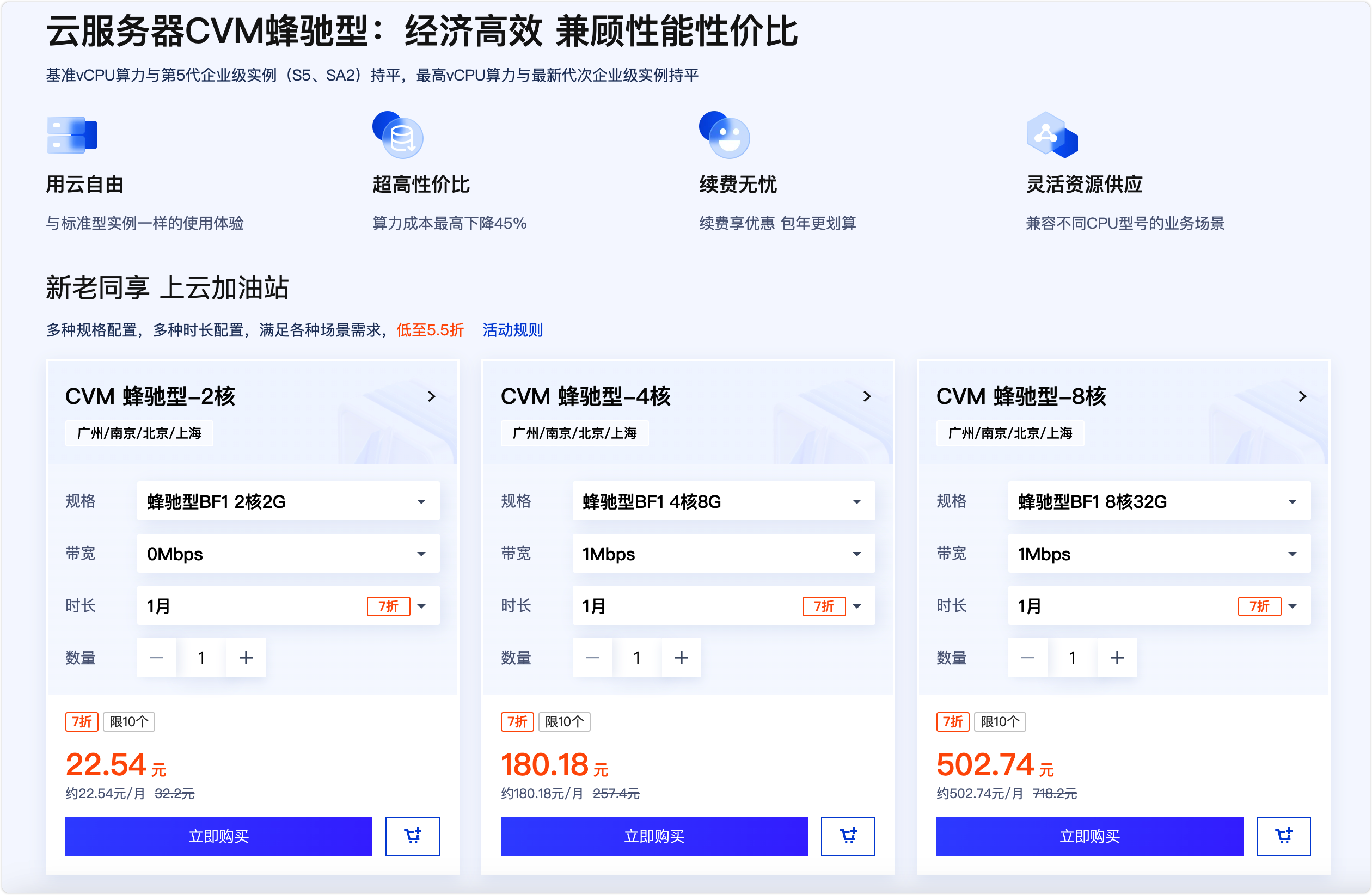Click 立即购买 for the 22.54元 plan
Viewport: 1372px width, 895px height.
pos(218,836)
